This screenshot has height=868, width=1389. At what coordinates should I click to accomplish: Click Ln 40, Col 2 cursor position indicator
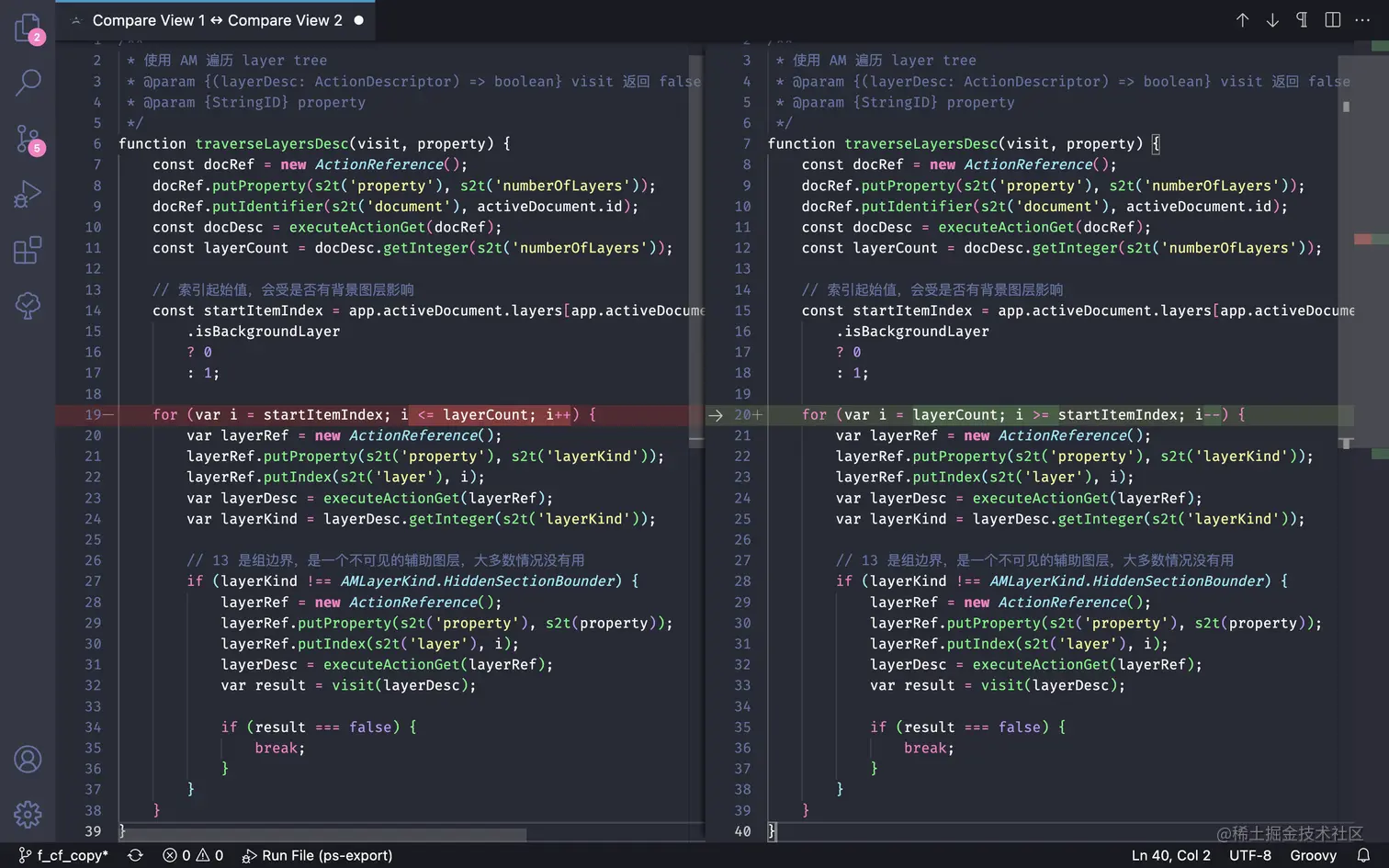(1170, 855)
